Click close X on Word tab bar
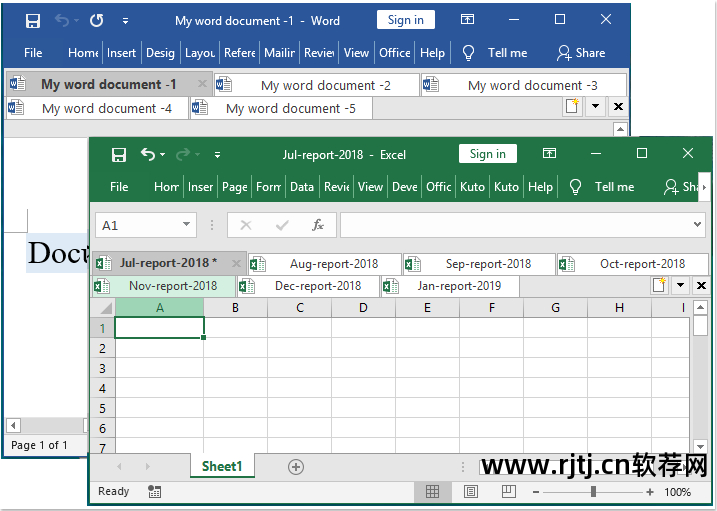The image size is (717, 511). (618, 106)
